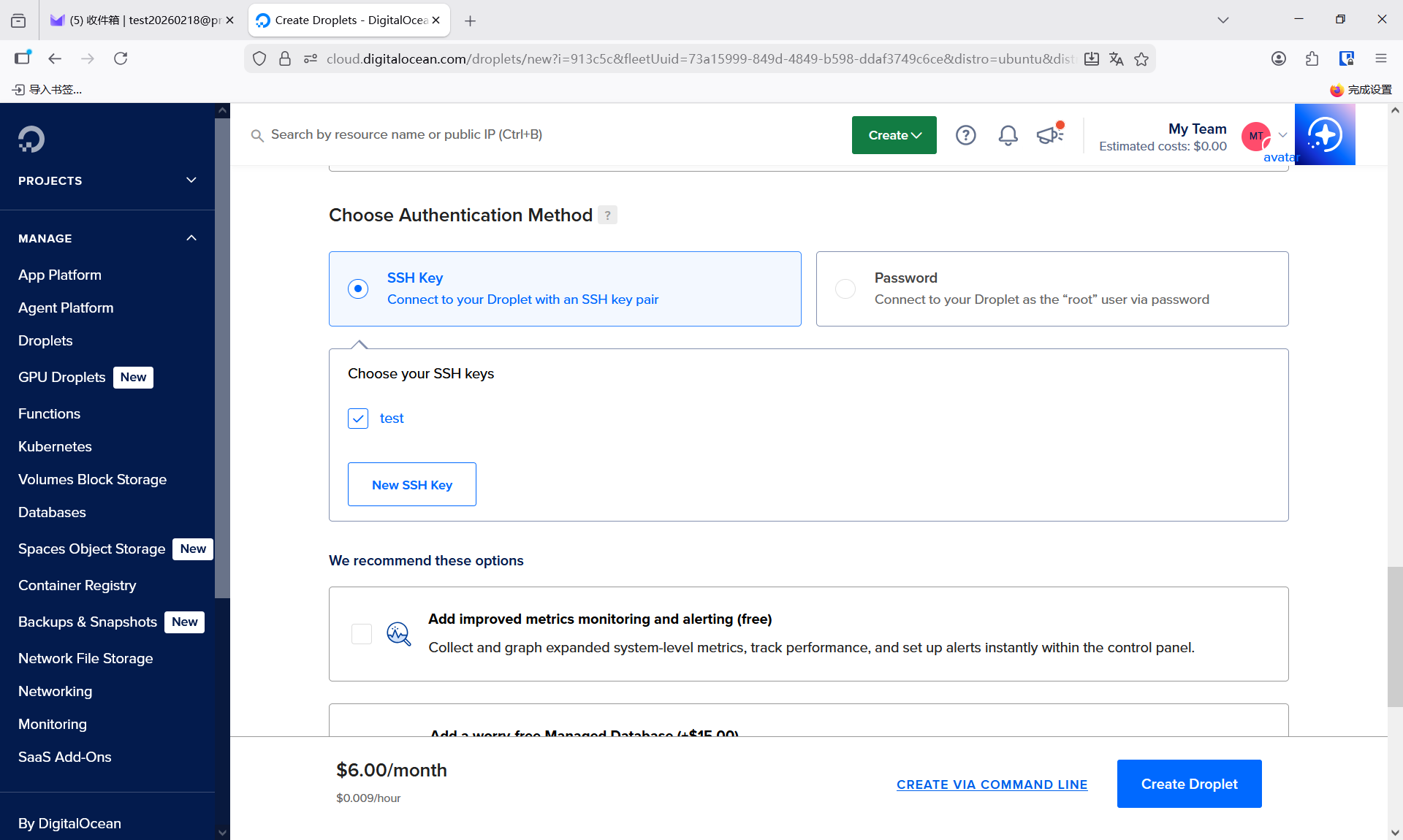
Task: Click the import bookmarks toolbar item
Action: click(x=47, y=90)
